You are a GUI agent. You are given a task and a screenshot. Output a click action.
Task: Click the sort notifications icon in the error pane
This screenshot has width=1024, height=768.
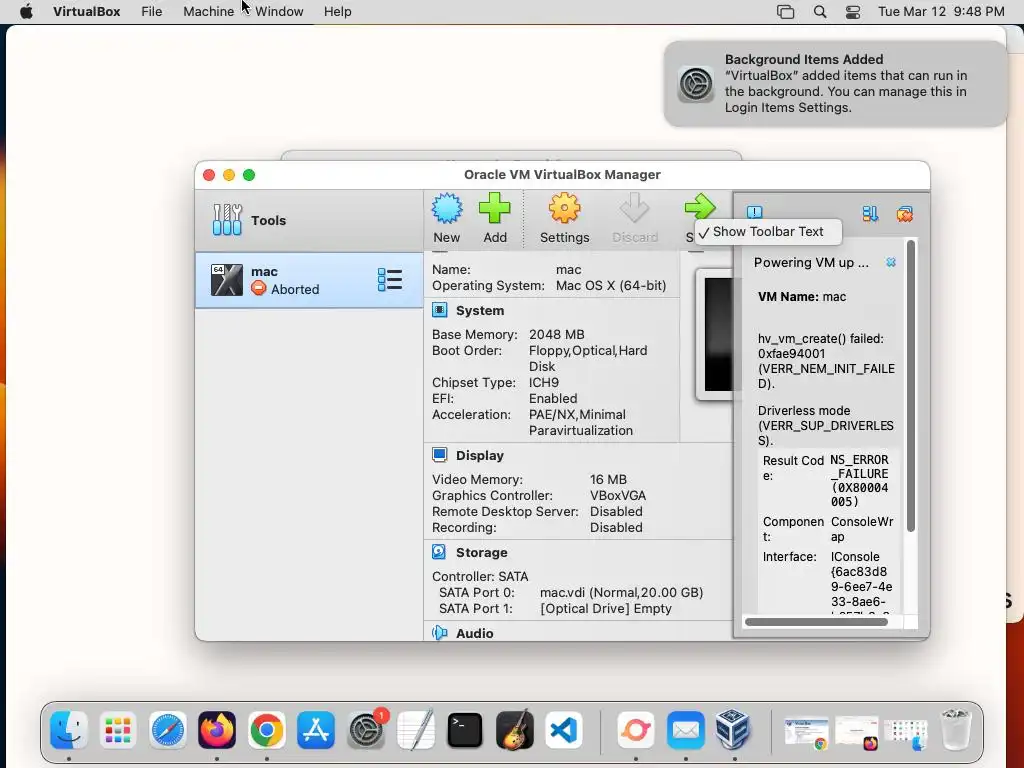[870, 214]
